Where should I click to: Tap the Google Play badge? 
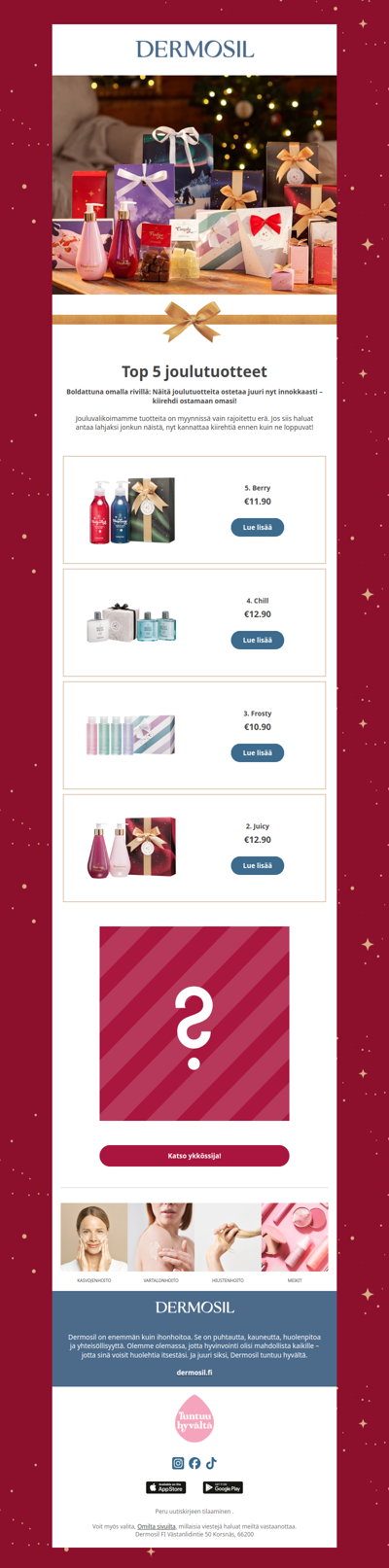coord(223,1487)
